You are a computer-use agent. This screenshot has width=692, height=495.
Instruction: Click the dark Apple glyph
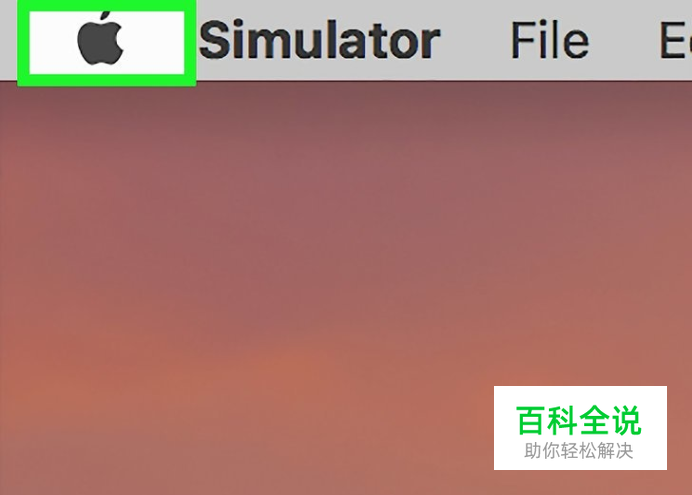click(x=101, y=39)
